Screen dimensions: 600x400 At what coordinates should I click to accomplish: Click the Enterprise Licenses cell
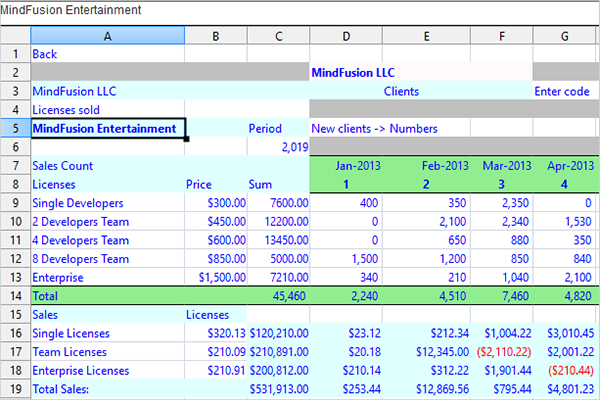click(108, 371)
